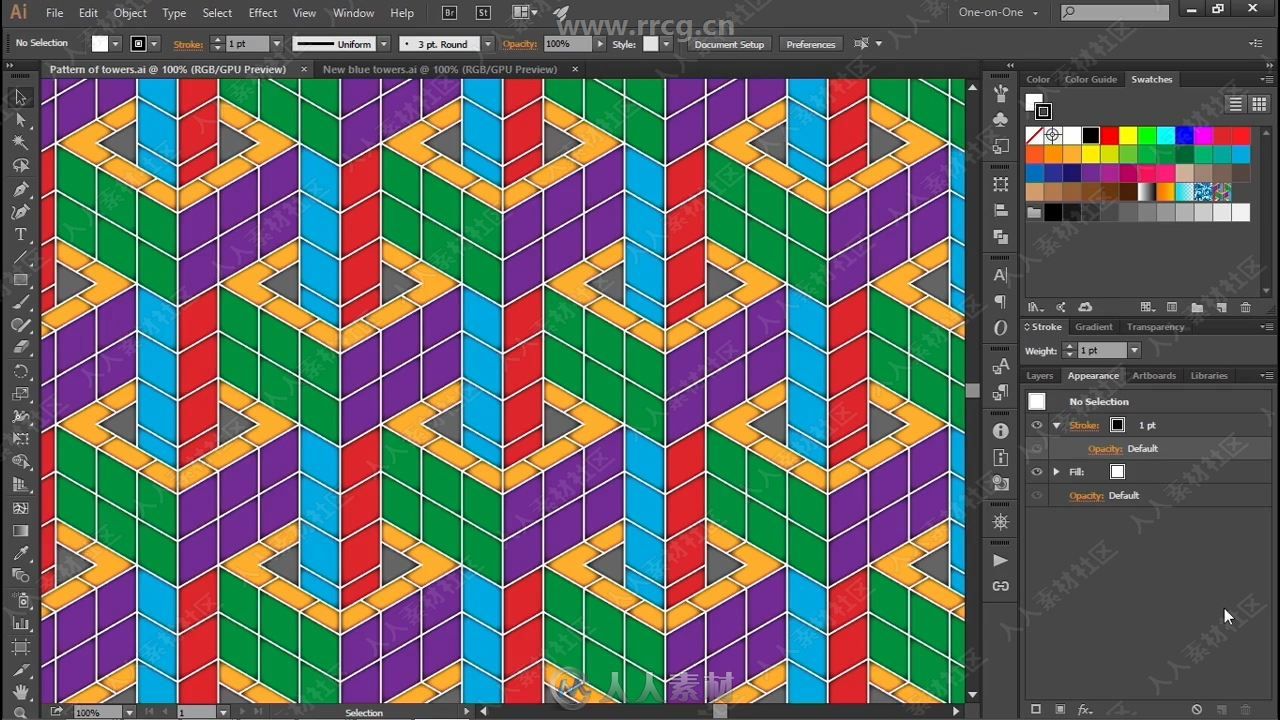Viewport: 1280px width, 720px height.
Task: Pick the yellow swatch in top row
Action: (x=1128, y=135)
